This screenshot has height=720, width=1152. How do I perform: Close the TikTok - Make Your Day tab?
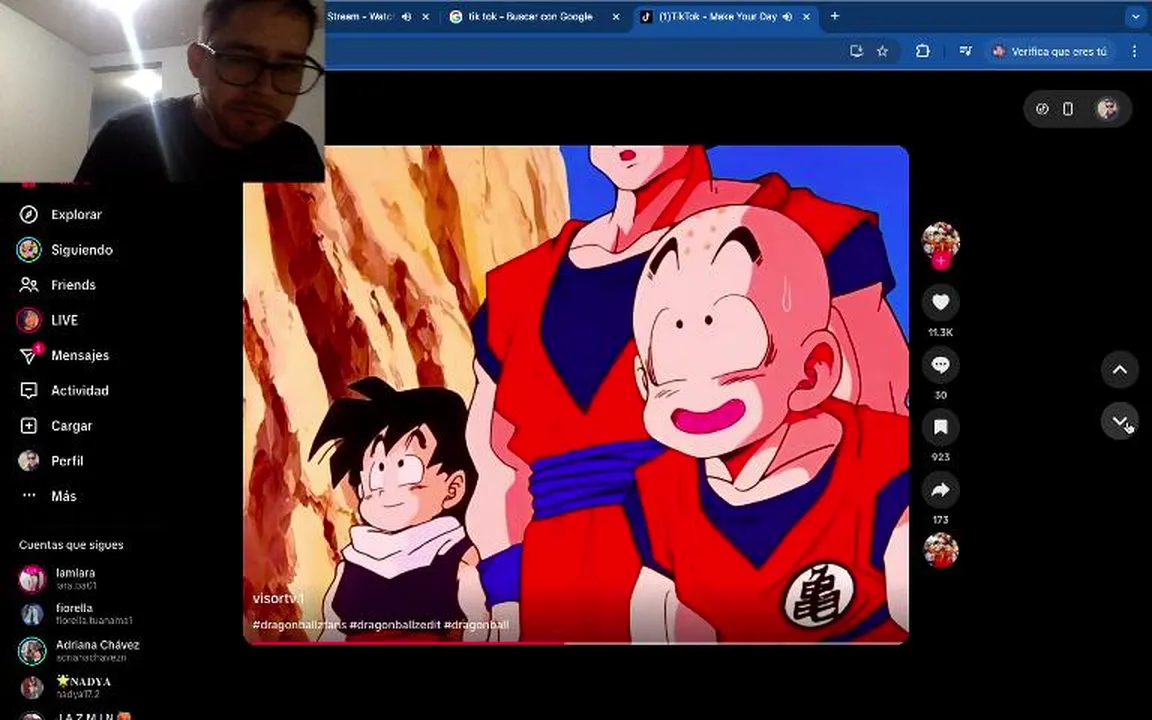click(x=806, y=16)
